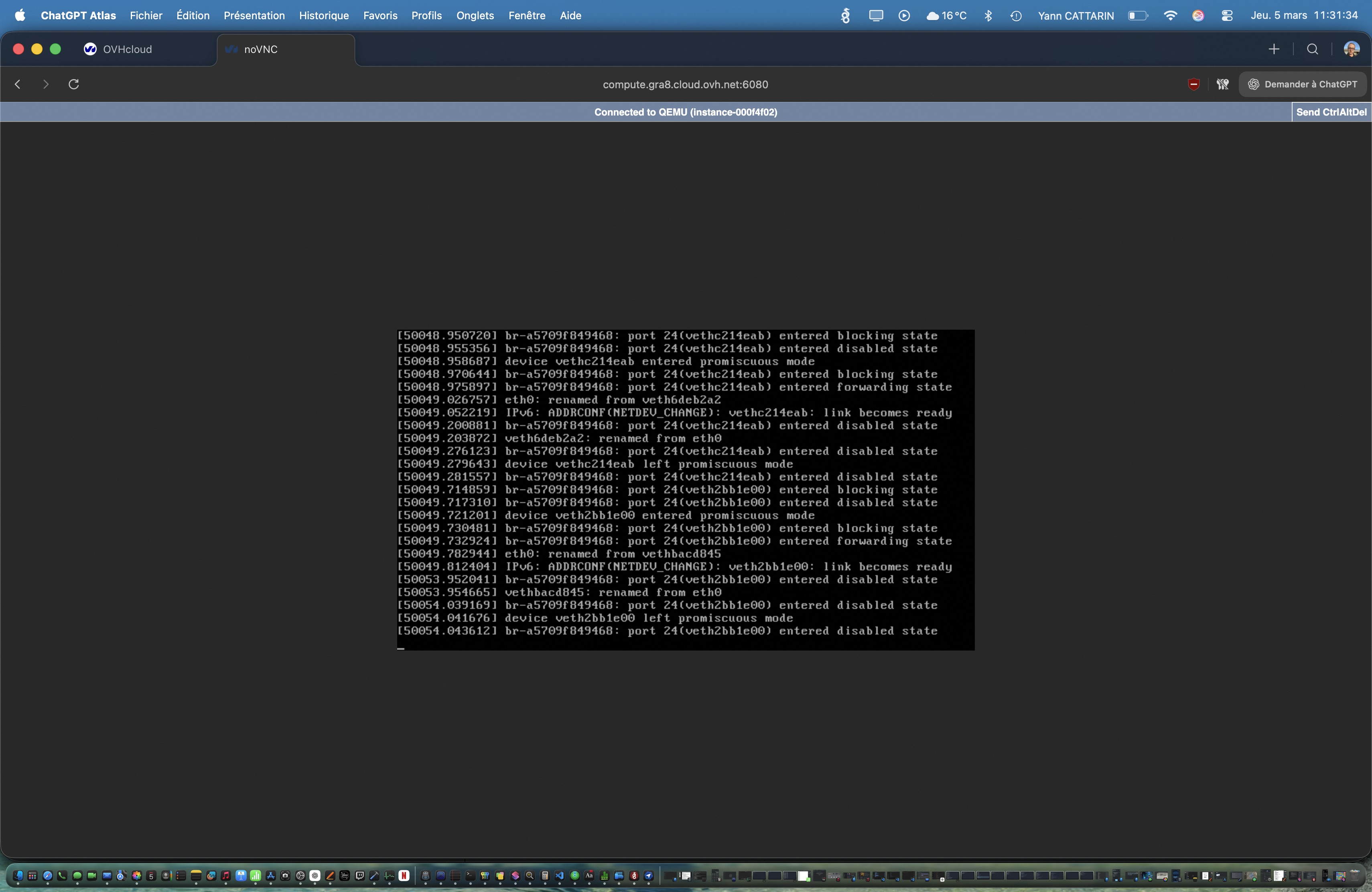Switch to the OVHcloud tab
Image resolution: width=1372 pixels, height=892 pixels.
point(127,49)
